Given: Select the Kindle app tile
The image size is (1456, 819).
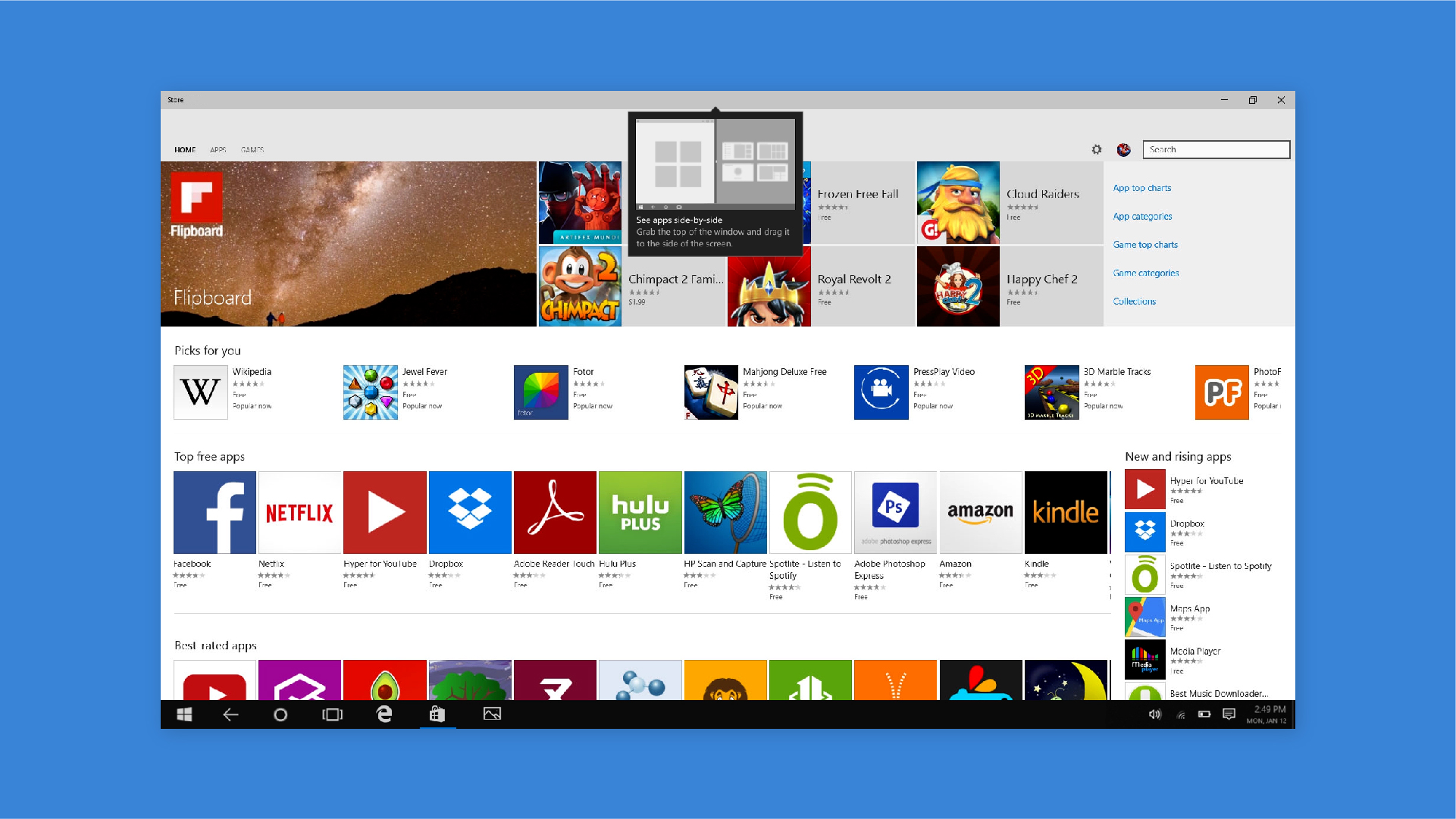Looking at the screenshot, I should [x=1065, y=512].
